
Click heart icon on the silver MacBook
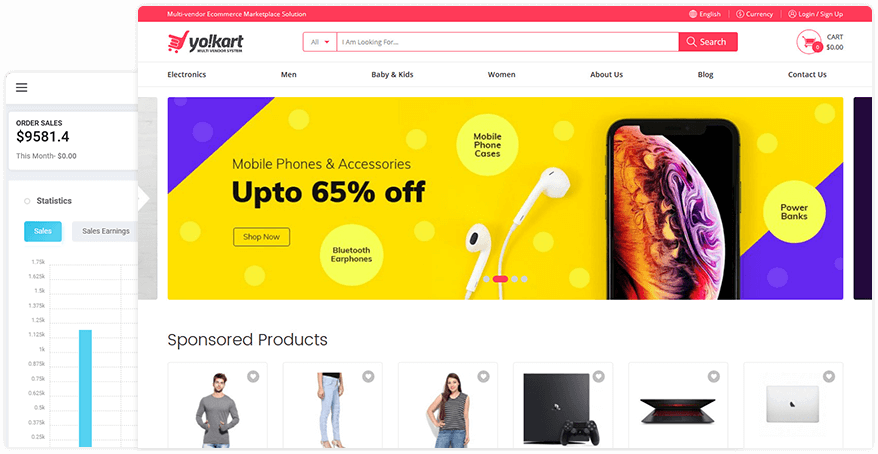pos(829,377)
